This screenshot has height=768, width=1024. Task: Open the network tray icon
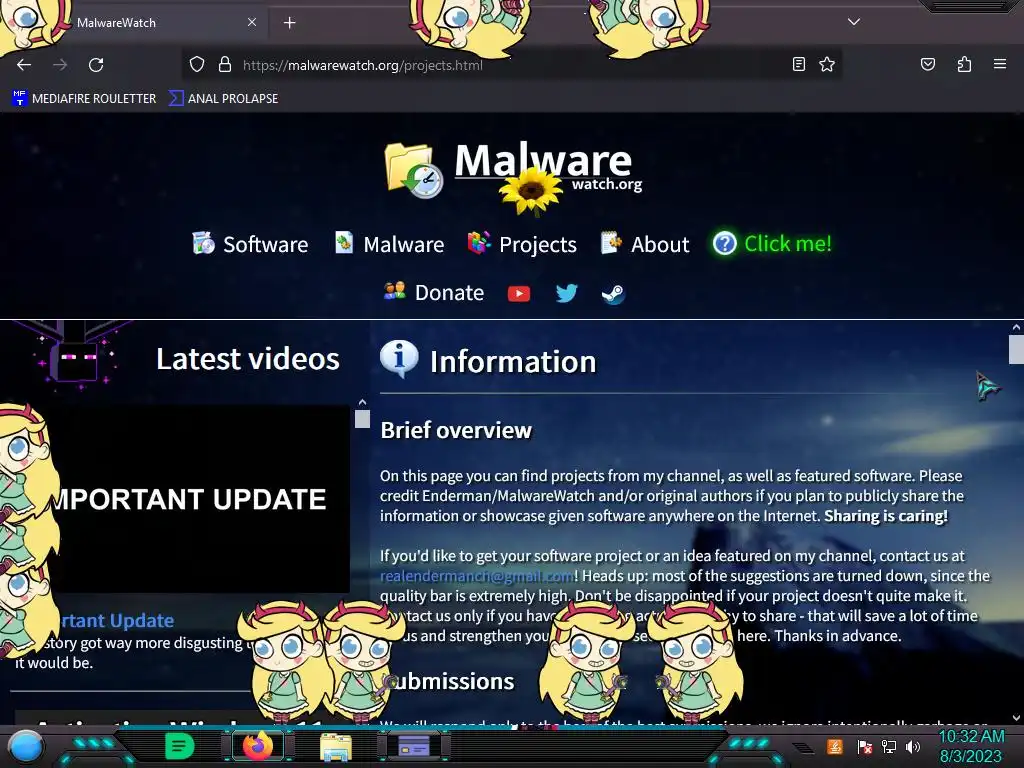889,746
